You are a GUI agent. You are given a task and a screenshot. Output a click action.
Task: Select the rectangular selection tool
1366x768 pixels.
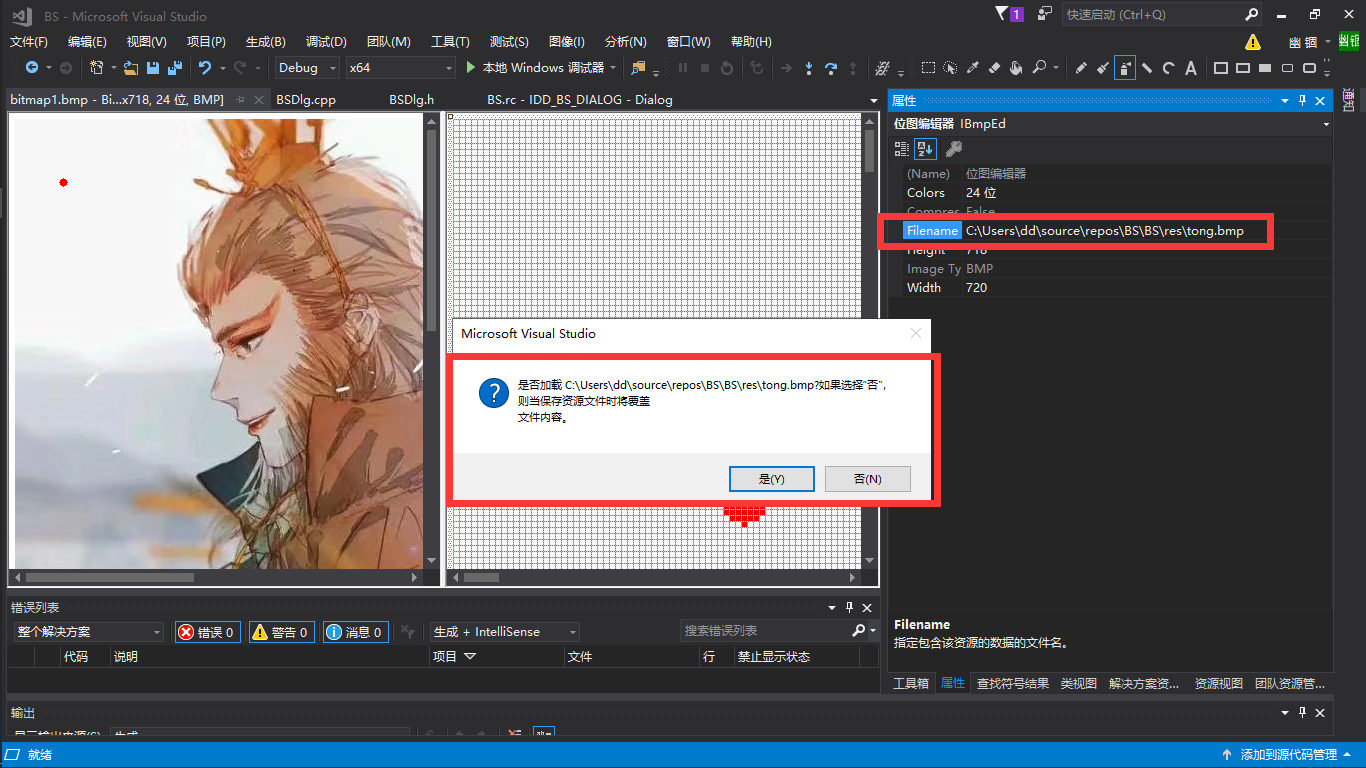click(929, 67)
